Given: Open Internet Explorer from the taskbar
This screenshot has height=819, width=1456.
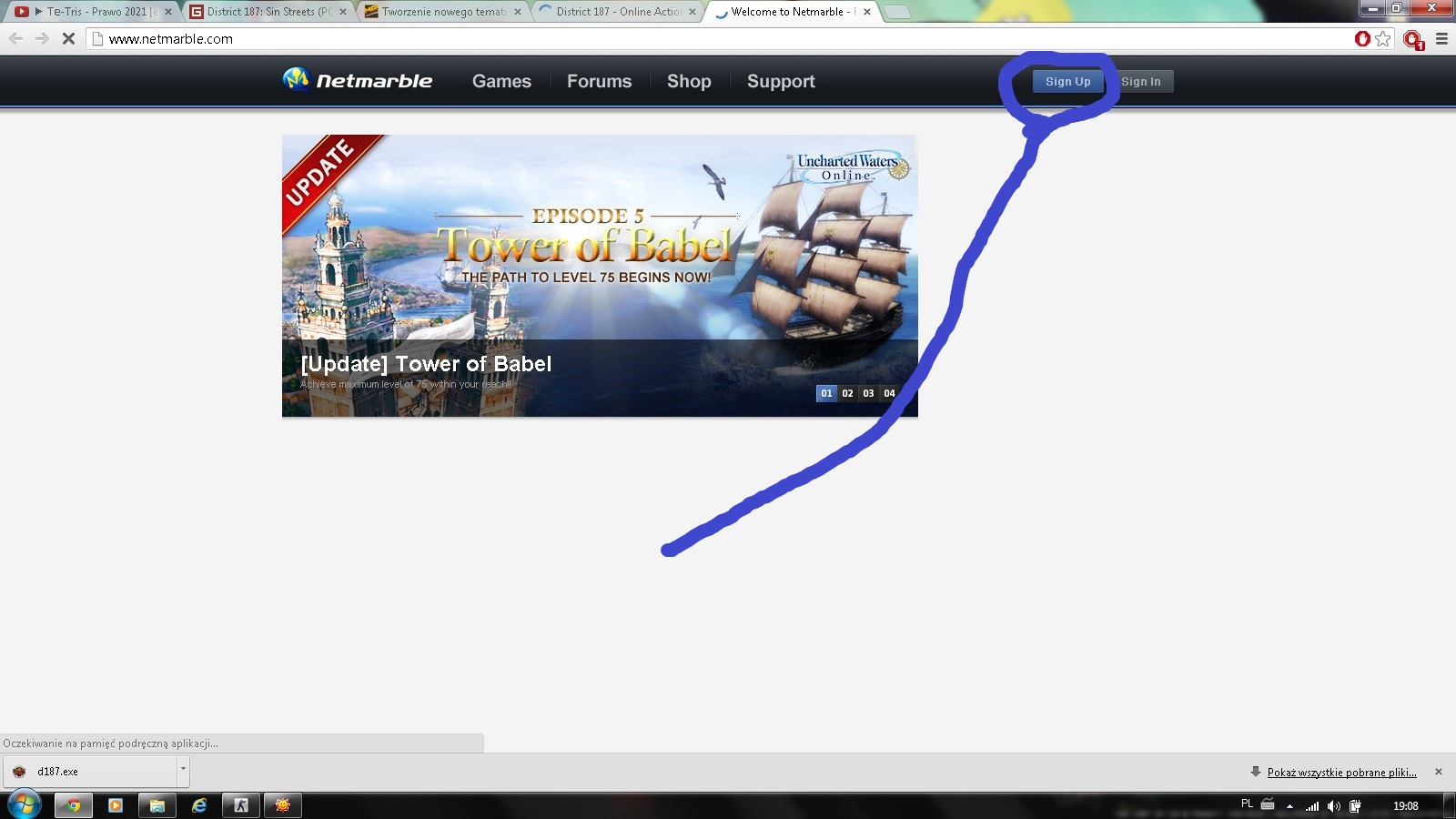Looking at the screenshot, I should click(x=199, y=805).
